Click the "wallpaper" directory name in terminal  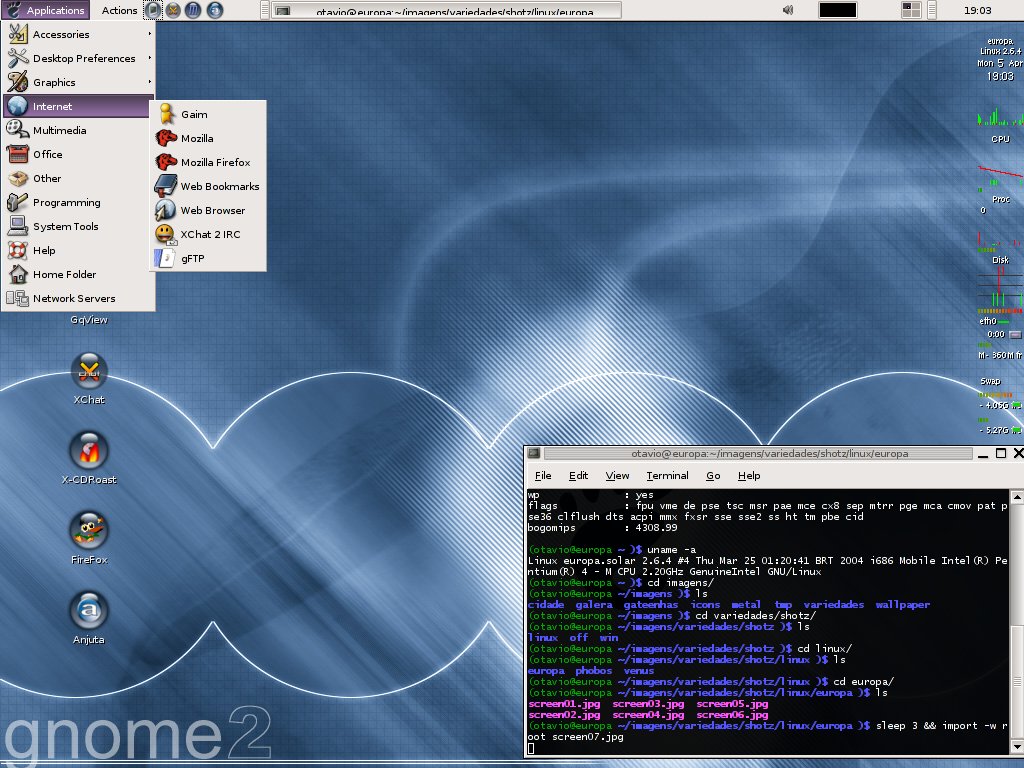[x=903, y=605]
